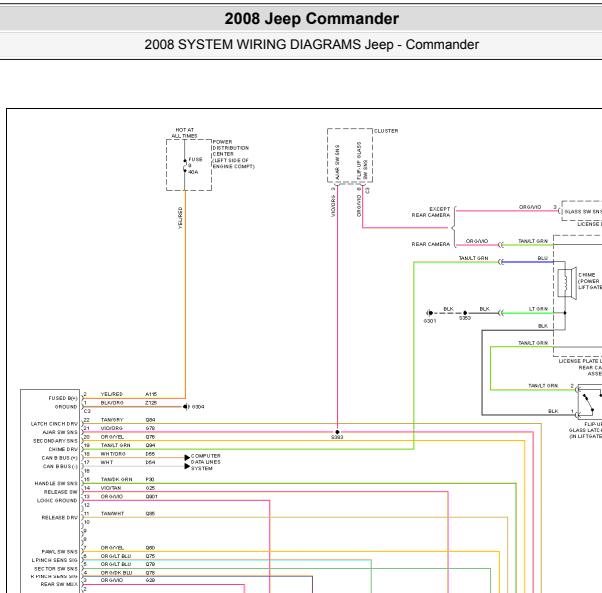Click the 'G304' ground label
Screen dimensions: 602x593
pyautogui.click(x=198, y=406)
